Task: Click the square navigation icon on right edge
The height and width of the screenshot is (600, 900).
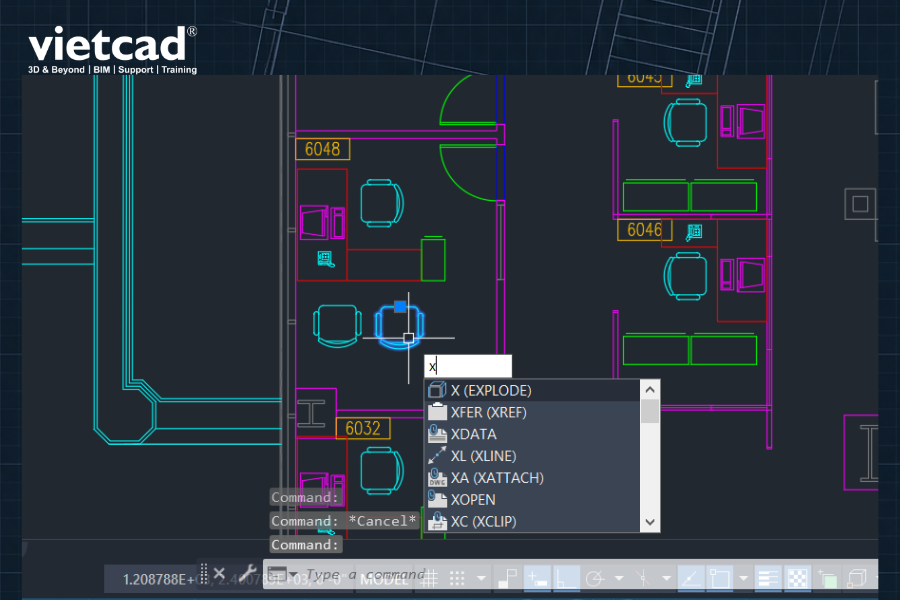Action: (860, 204)
